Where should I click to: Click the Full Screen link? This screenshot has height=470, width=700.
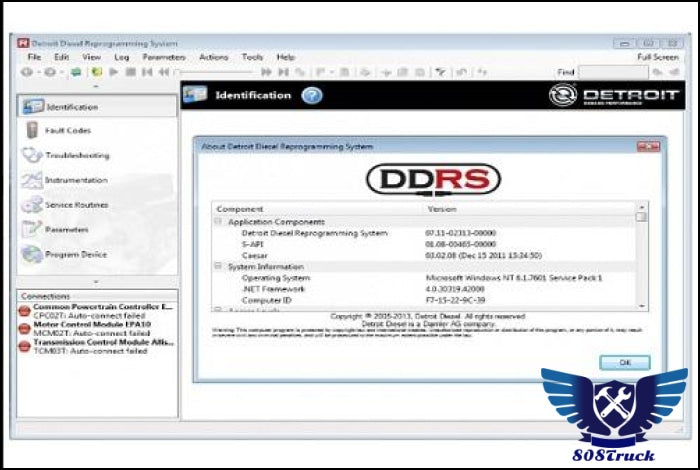coord(657,57)
